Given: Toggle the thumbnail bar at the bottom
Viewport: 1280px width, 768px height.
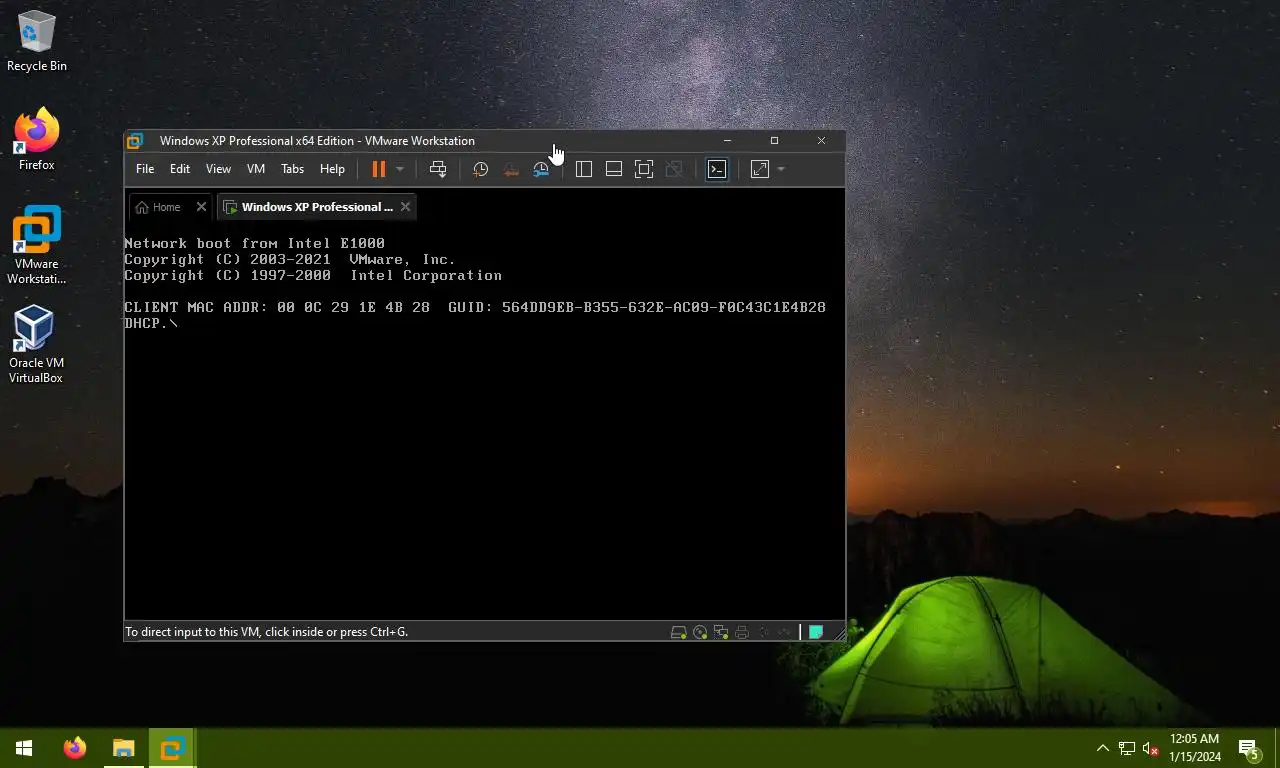Looking at the screenshot, I should (614, 169).
